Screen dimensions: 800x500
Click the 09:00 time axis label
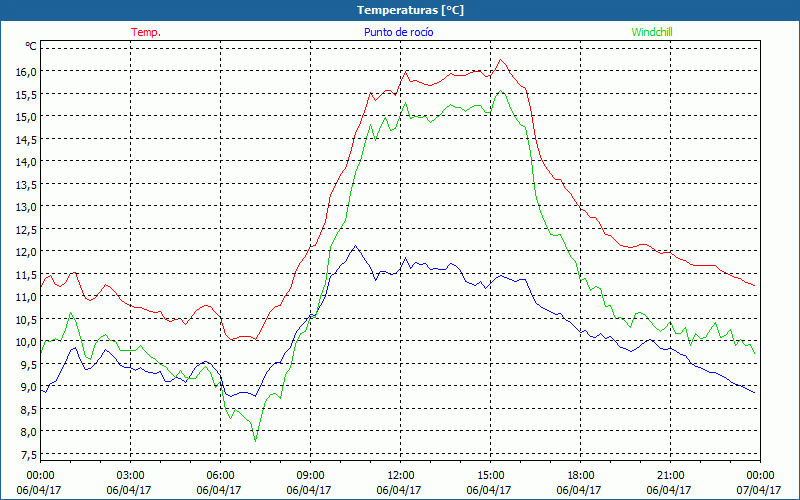pos(310,475)
